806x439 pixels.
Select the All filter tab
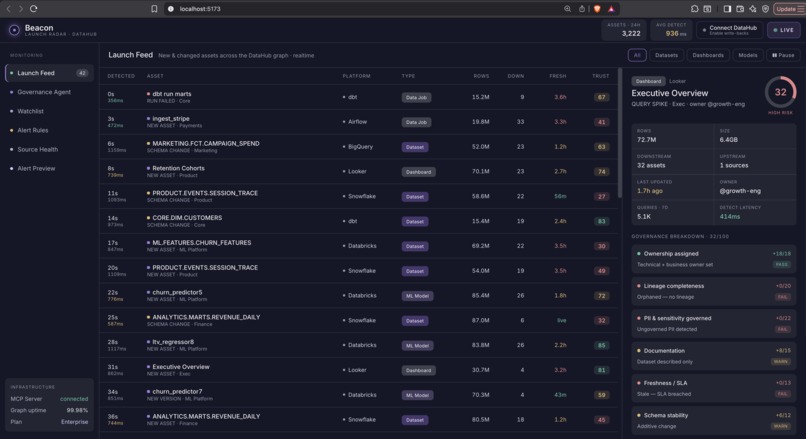point(637,55)
